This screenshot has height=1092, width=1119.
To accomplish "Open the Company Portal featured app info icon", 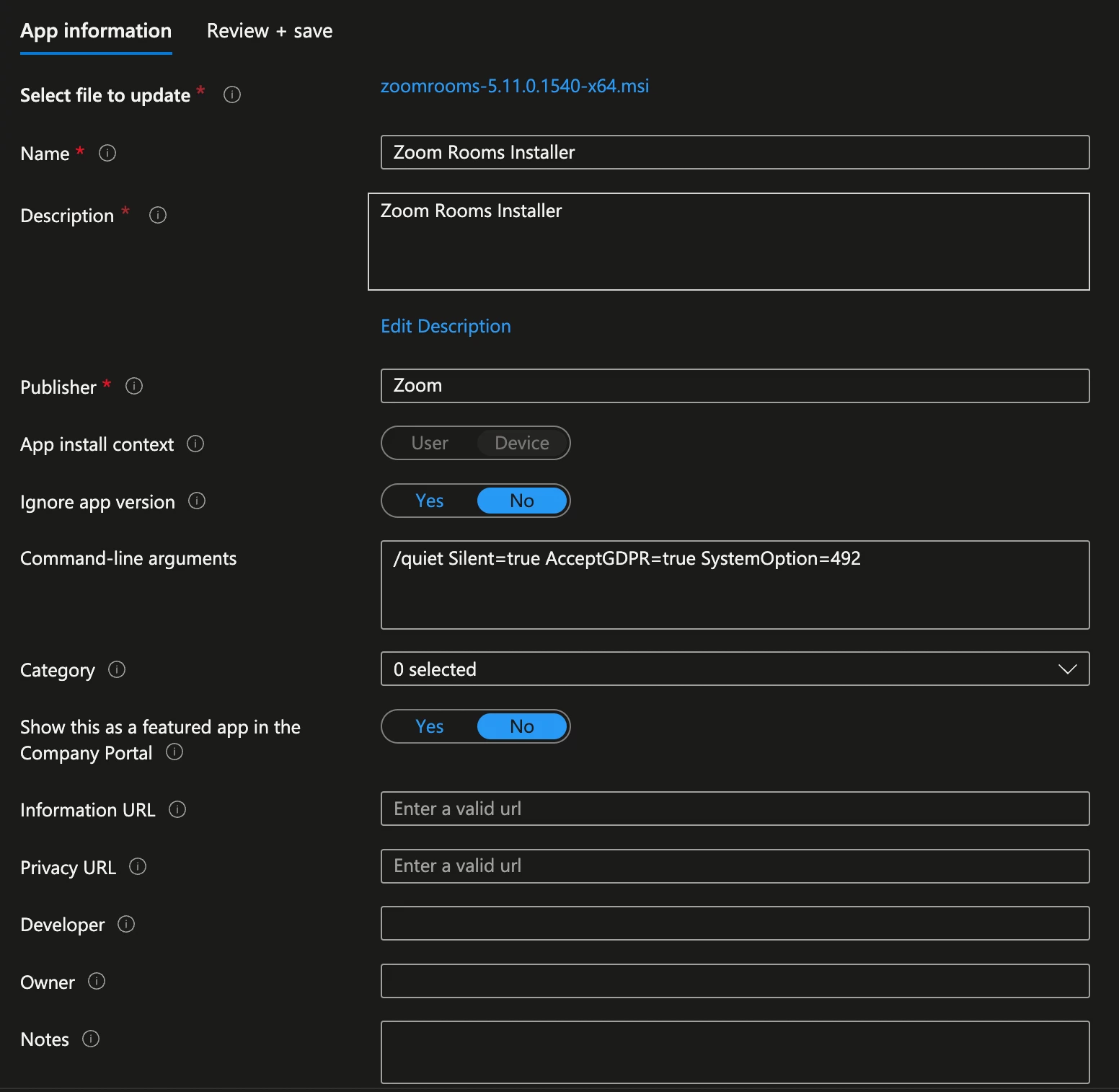I will click(x=174, y=752).
